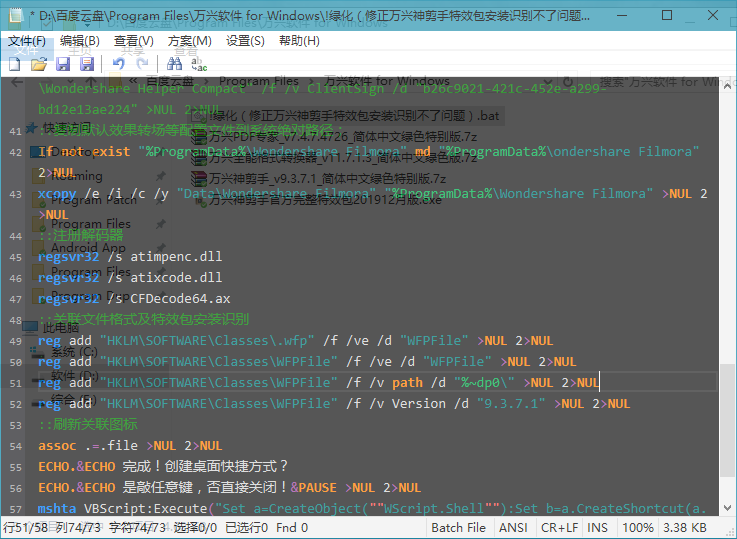Click the Open folder toolbar icon
The width and height of the screenshot is (737, 539).
click(39, 64)
